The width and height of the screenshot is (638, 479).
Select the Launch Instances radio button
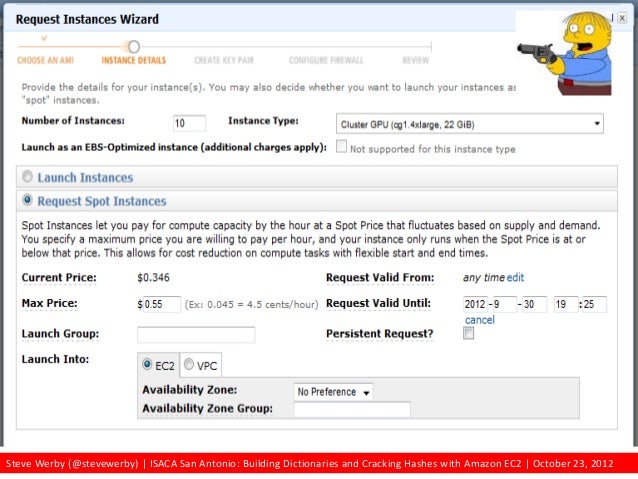(x=27, y=176)
